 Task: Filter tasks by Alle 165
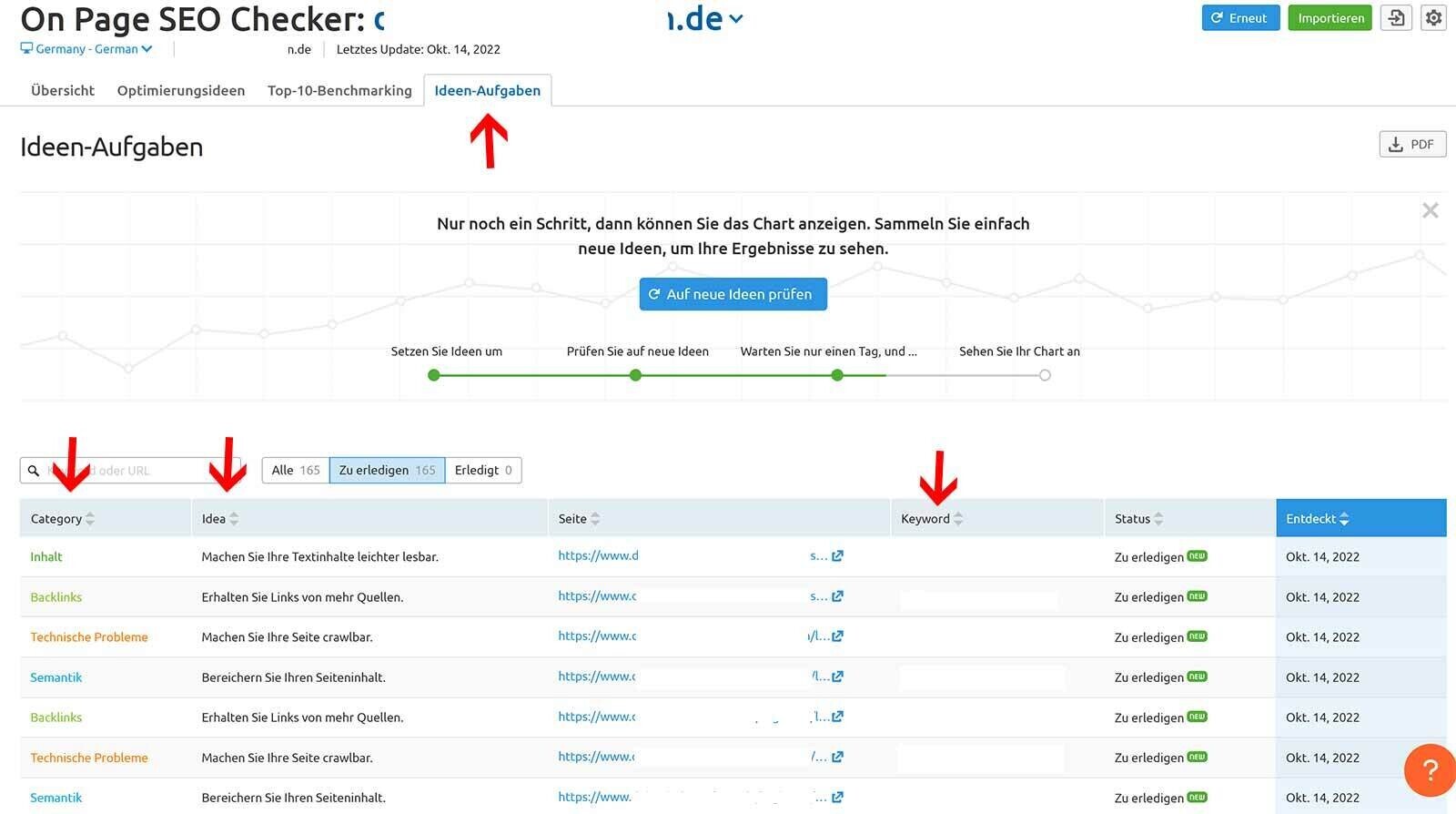(296, 471)
